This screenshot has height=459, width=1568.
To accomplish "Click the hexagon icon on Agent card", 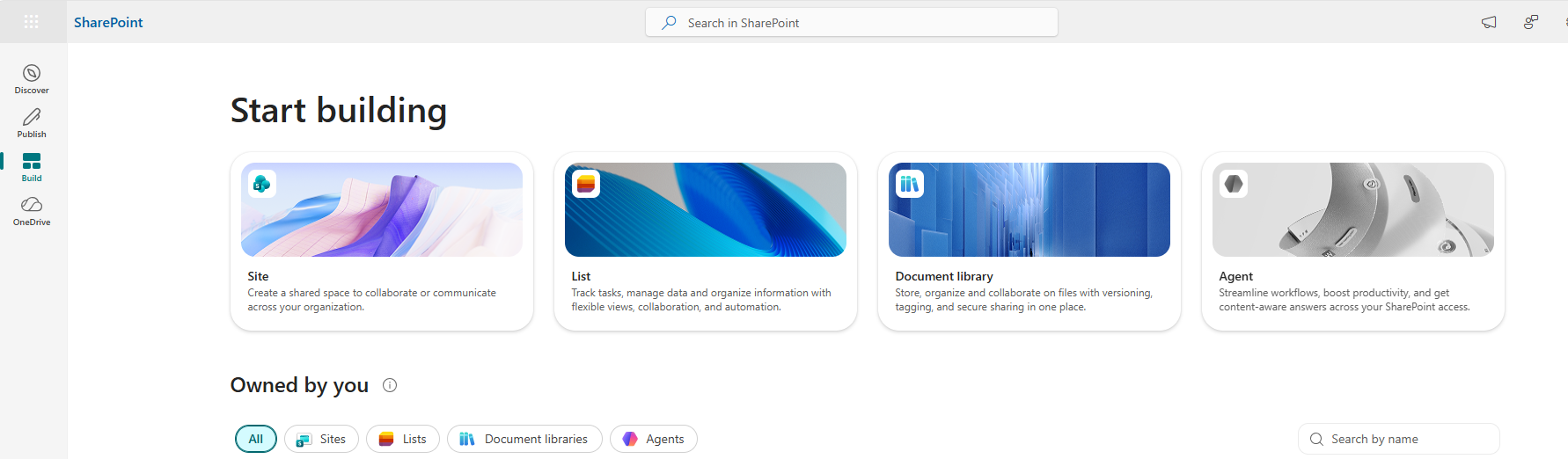I will coord(1234,184).
